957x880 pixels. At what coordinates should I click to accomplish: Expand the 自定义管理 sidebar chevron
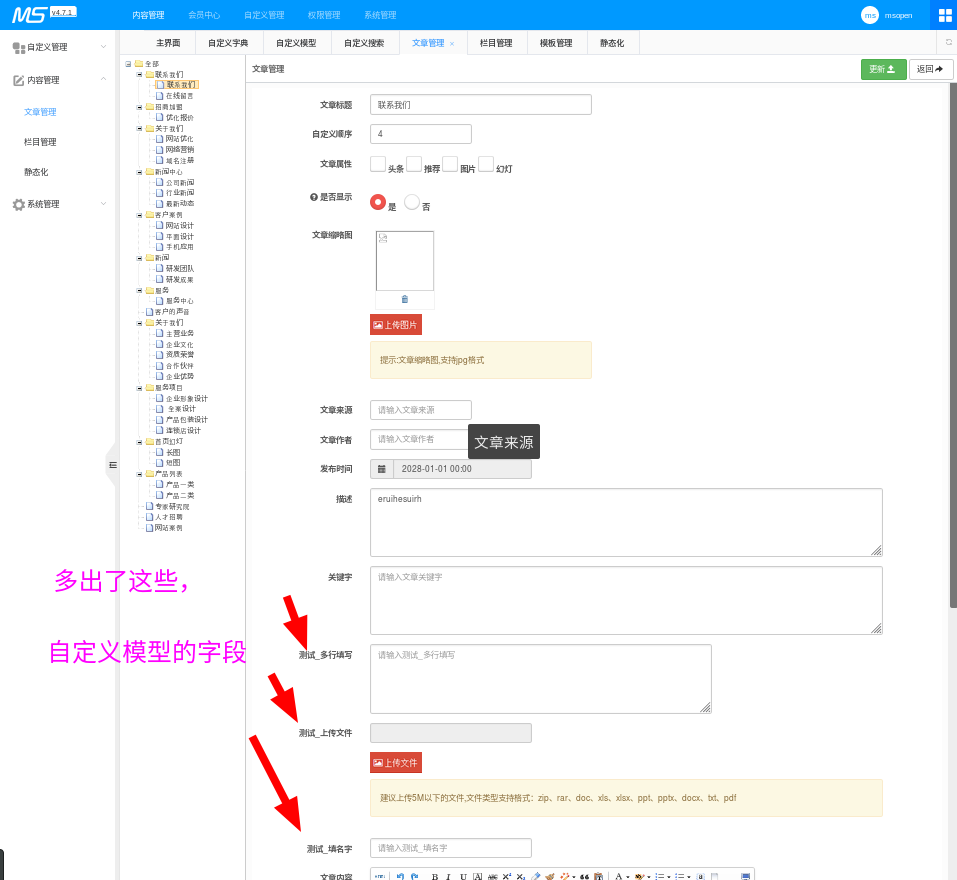[x=103, y=46]
